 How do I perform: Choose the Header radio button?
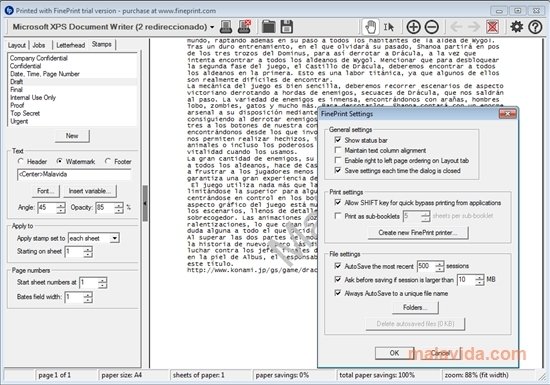coord(21,161)
